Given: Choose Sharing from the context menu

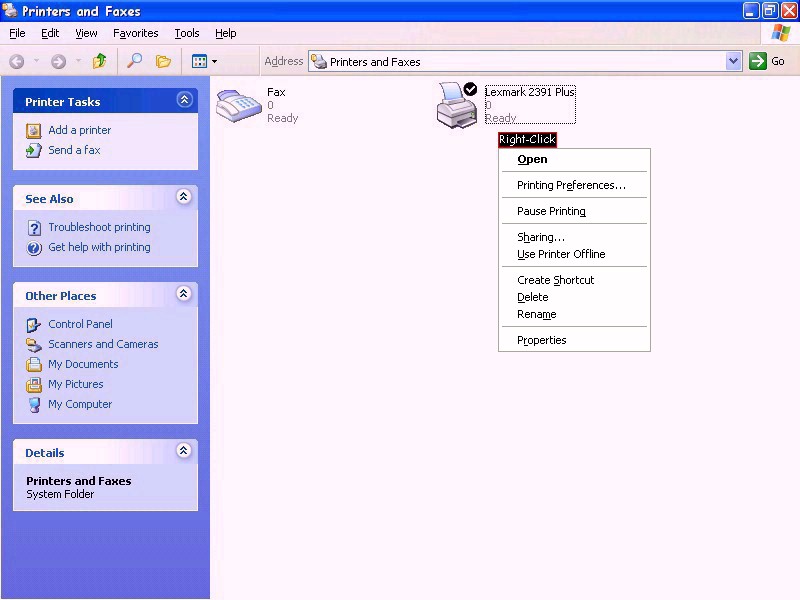Looking at the screenshot, I should point(574,237).
